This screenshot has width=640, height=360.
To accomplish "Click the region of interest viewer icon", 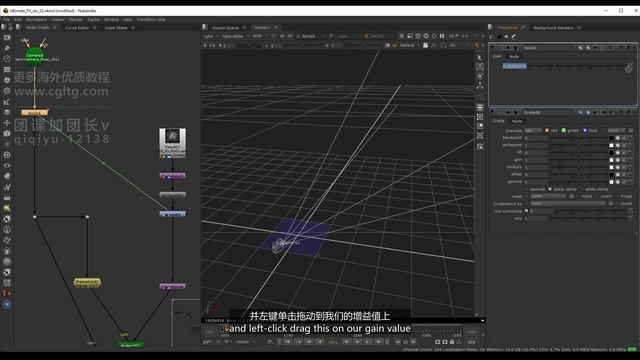I will coord(444,45).
